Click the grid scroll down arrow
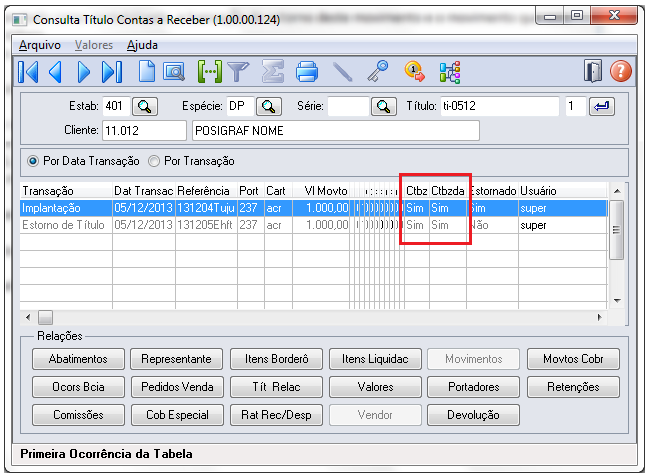 pyautogui.click(x=617, y=301)
